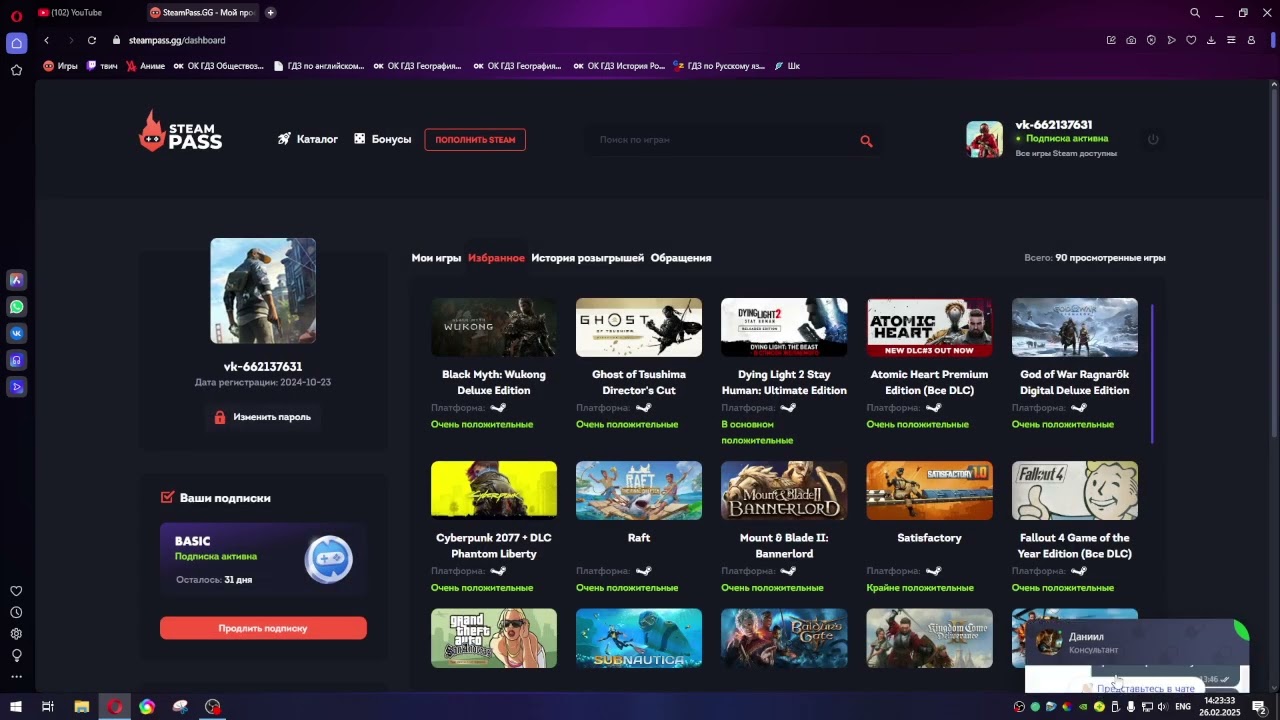1280x720 pixels.
Task: Open the Baldur's Gate thumbnail
Action: coord(784,638)
